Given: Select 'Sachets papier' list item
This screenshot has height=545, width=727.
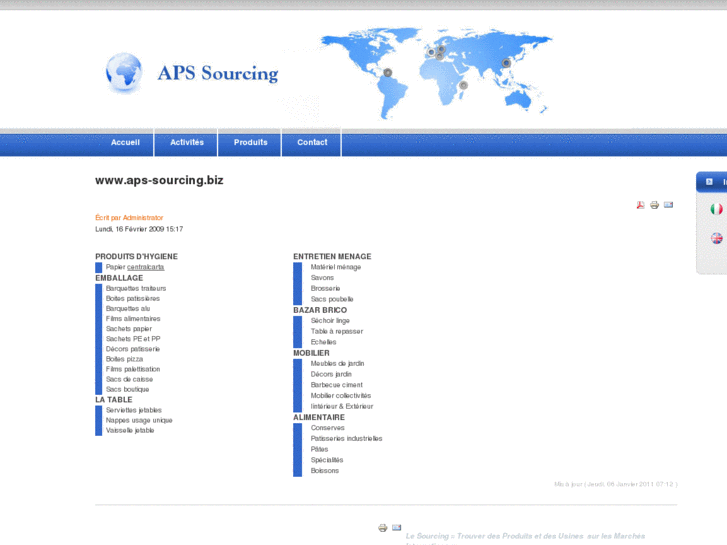Looking at the screenshot, I should pos(129,329).
